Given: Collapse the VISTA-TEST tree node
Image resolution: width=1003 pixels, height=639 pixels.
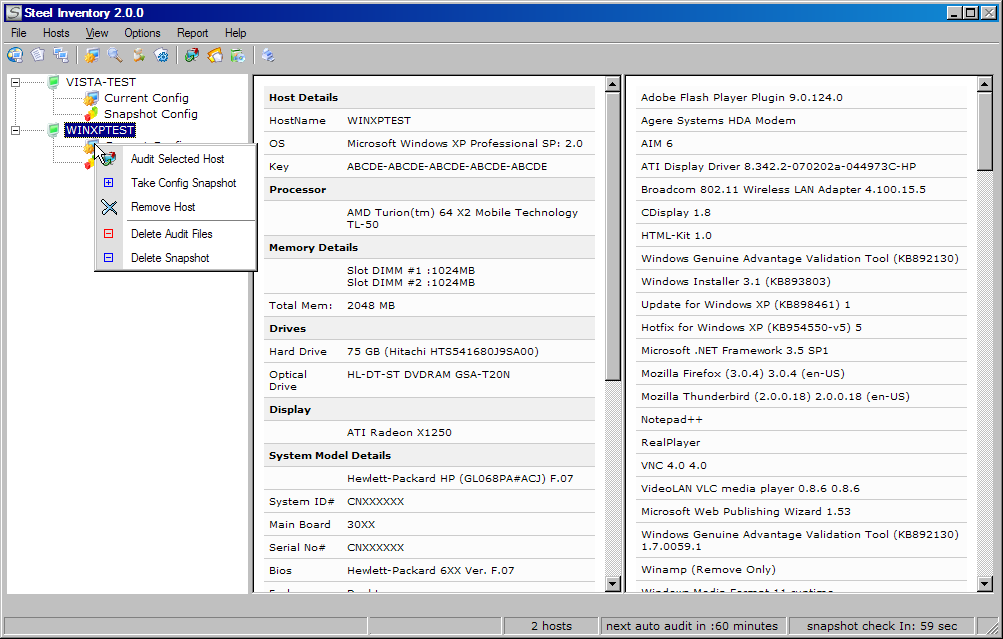Looking at the screenshot, I should pos(15,82).
